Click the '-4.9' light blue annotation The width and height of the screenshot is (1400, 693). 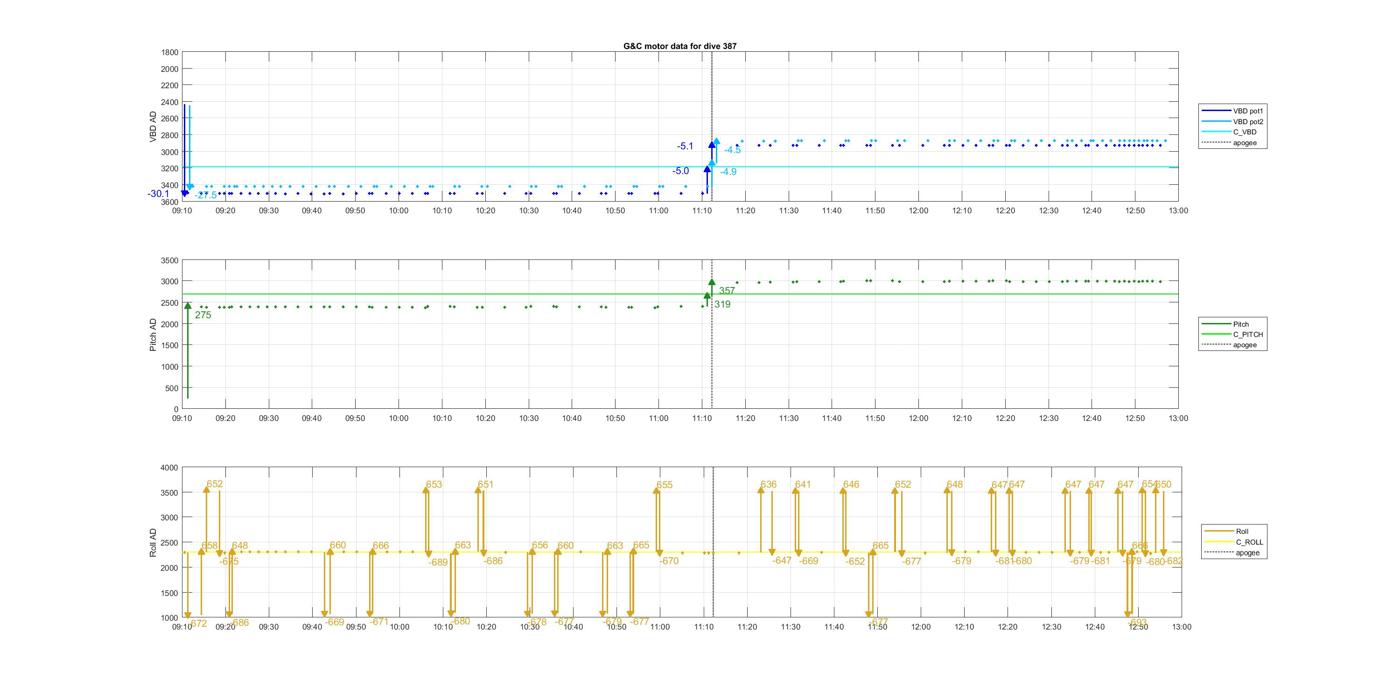[728, 172]
